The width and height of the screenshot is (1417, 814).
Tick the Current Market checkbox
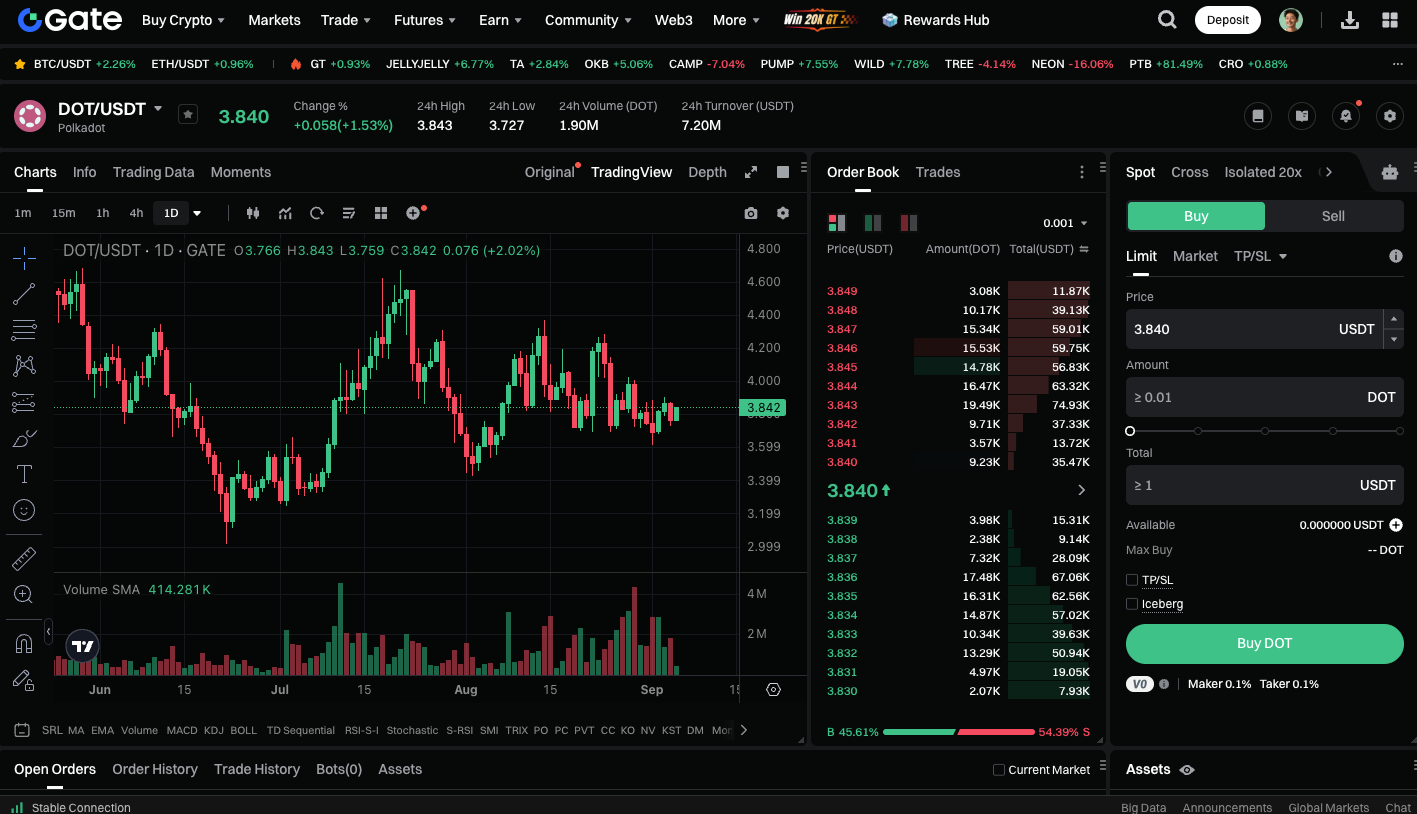point(999,770)
